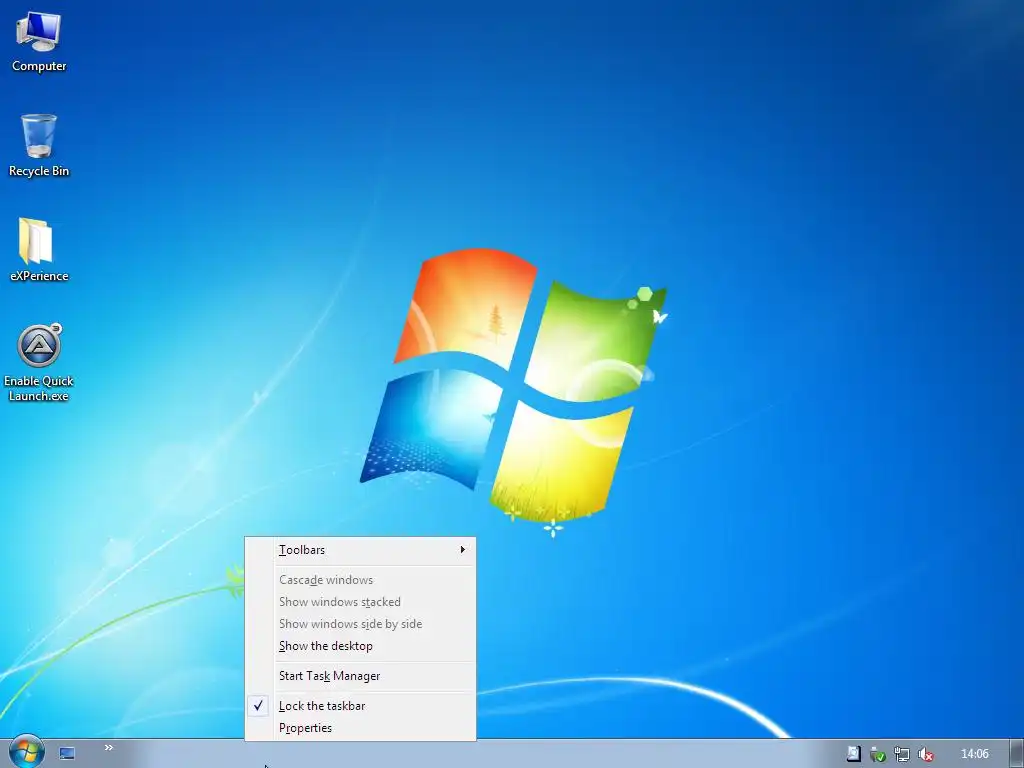Choose Show the desktop in context menu
This screenshot has height=768, width=1024.
[x=360, y=646]
